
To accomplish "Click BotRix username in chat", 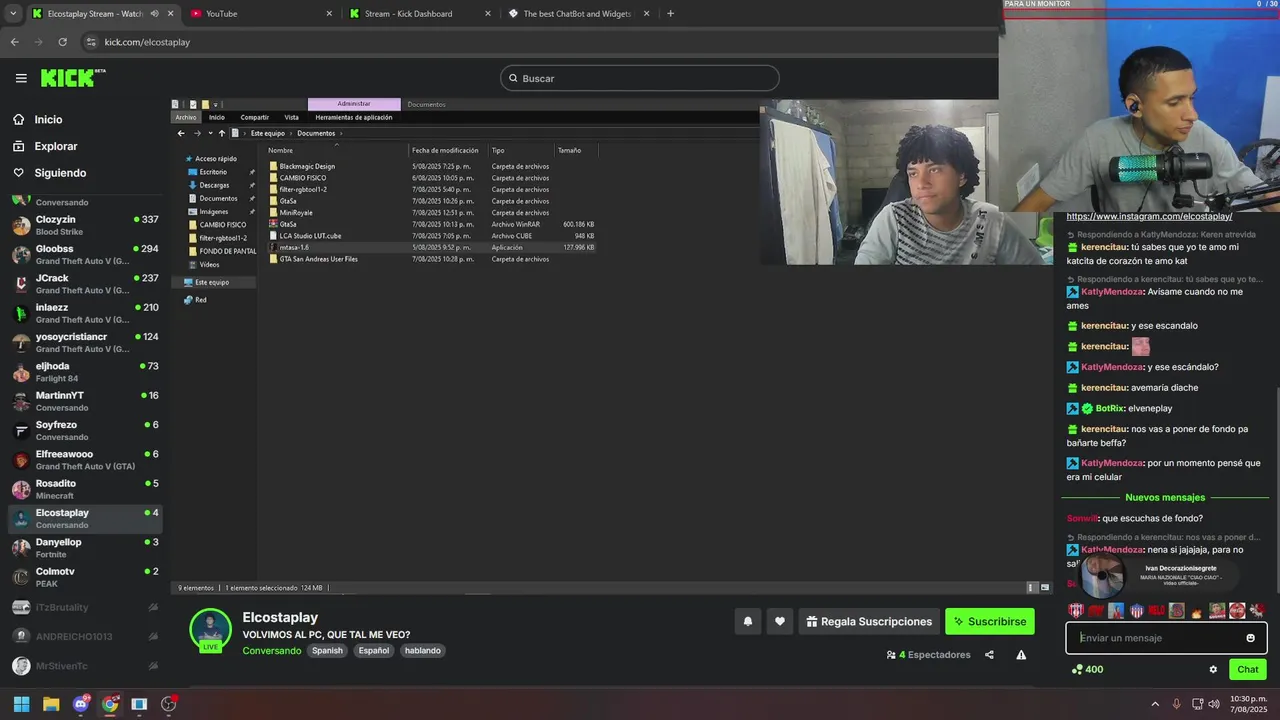I will (x=1110, y=408).
